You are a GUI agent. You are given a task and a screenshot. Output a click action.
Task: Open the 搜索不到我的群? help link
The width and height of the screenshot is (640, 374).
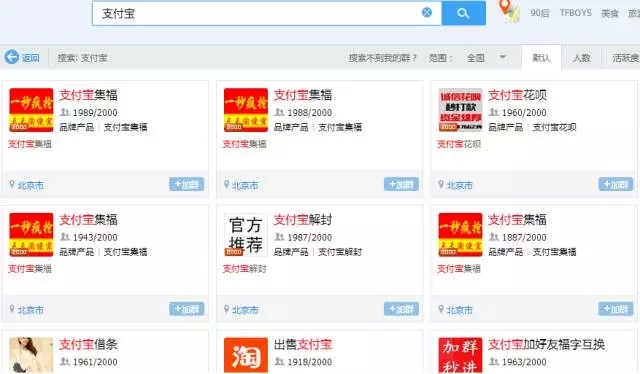[383, 58]
